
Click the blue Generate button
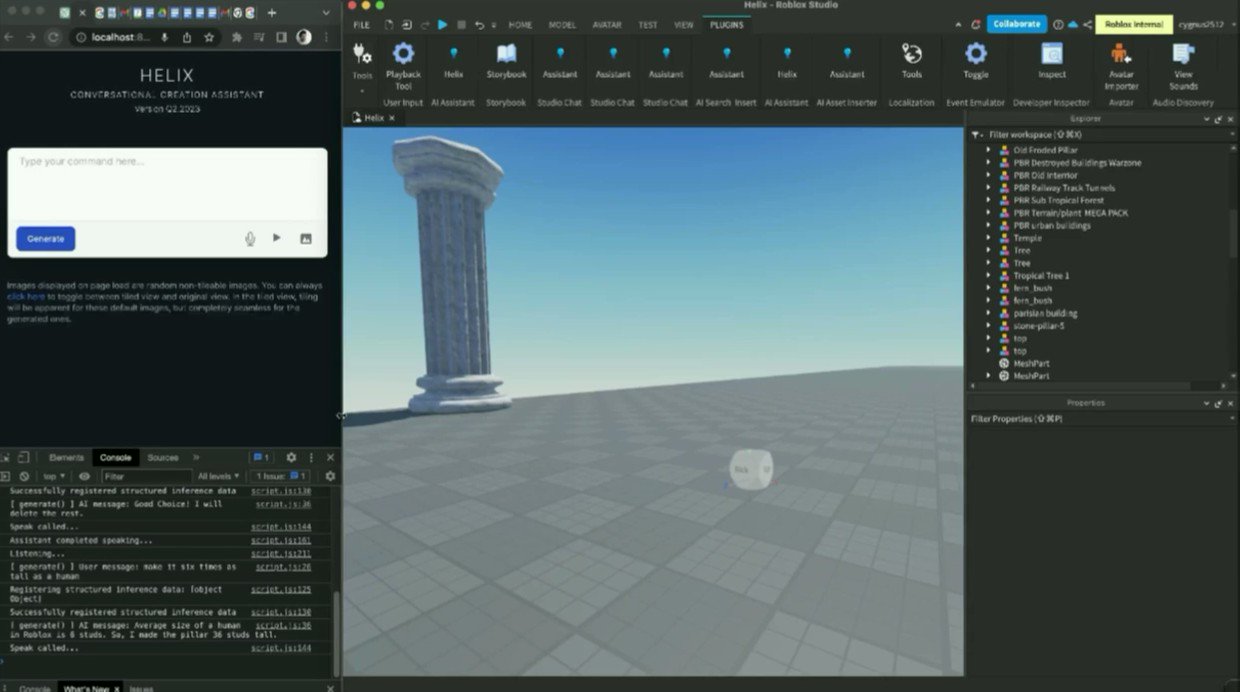[x=46, y=239]
